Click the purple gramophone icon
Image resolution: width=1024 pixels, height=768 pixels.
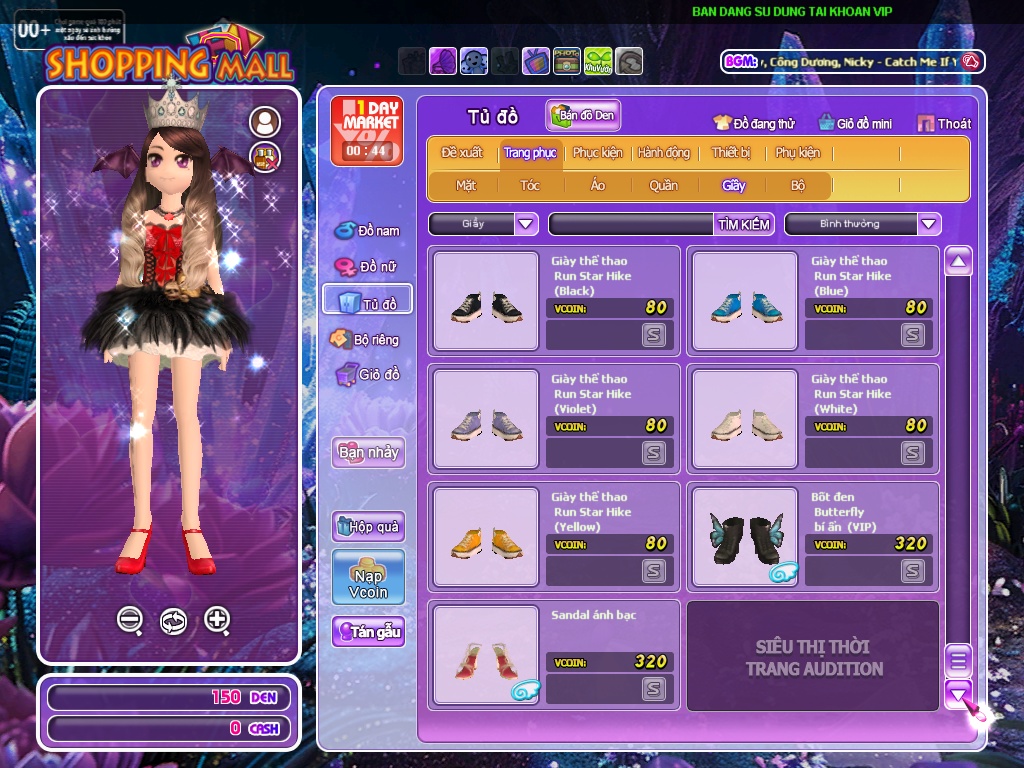(443, 61)
